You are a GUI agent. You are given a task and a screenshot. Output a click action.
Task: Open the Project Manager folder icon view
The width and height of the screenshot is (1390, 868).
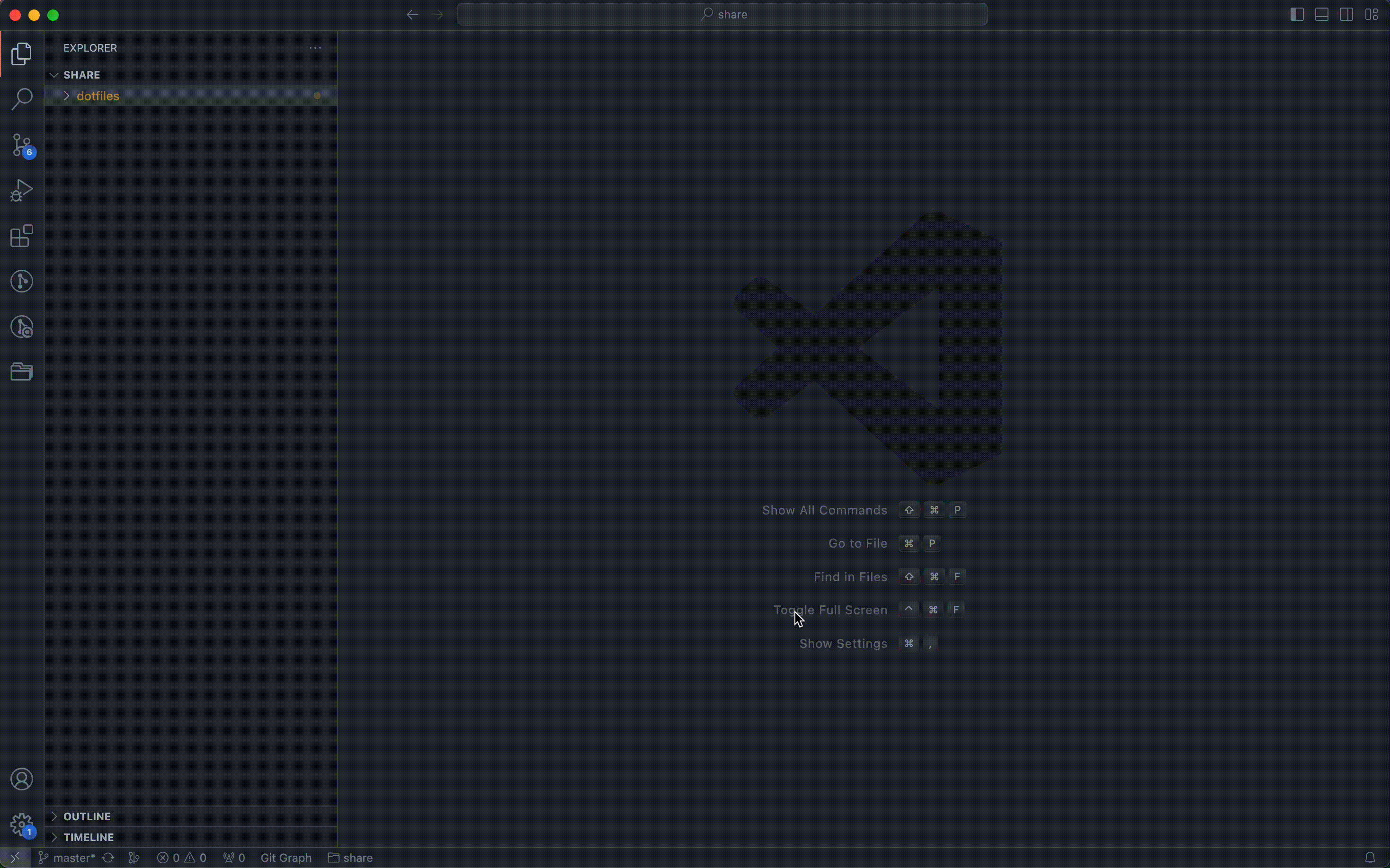click(22, 372)
